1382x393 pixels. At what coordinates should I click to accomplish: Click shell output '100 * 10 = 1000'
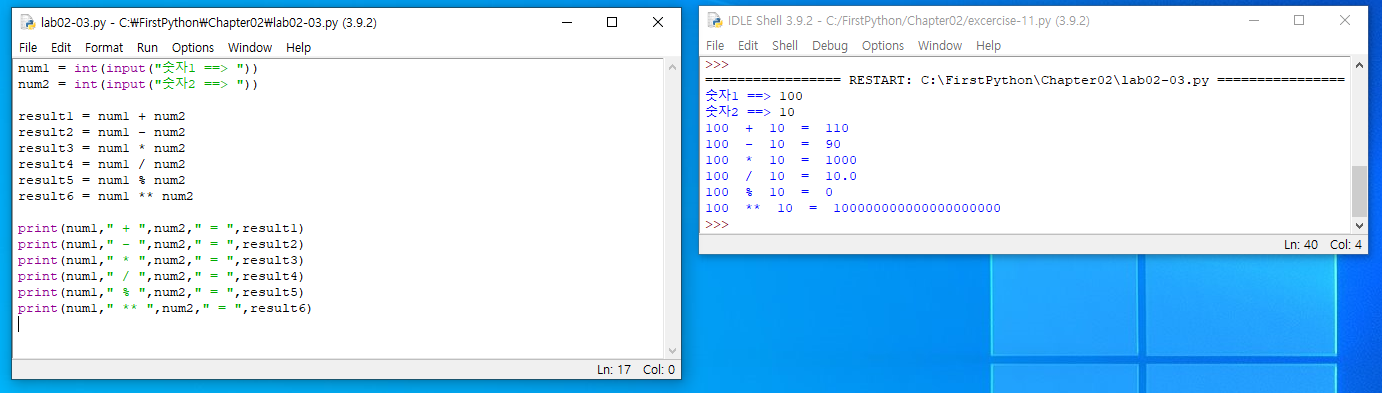781,160
